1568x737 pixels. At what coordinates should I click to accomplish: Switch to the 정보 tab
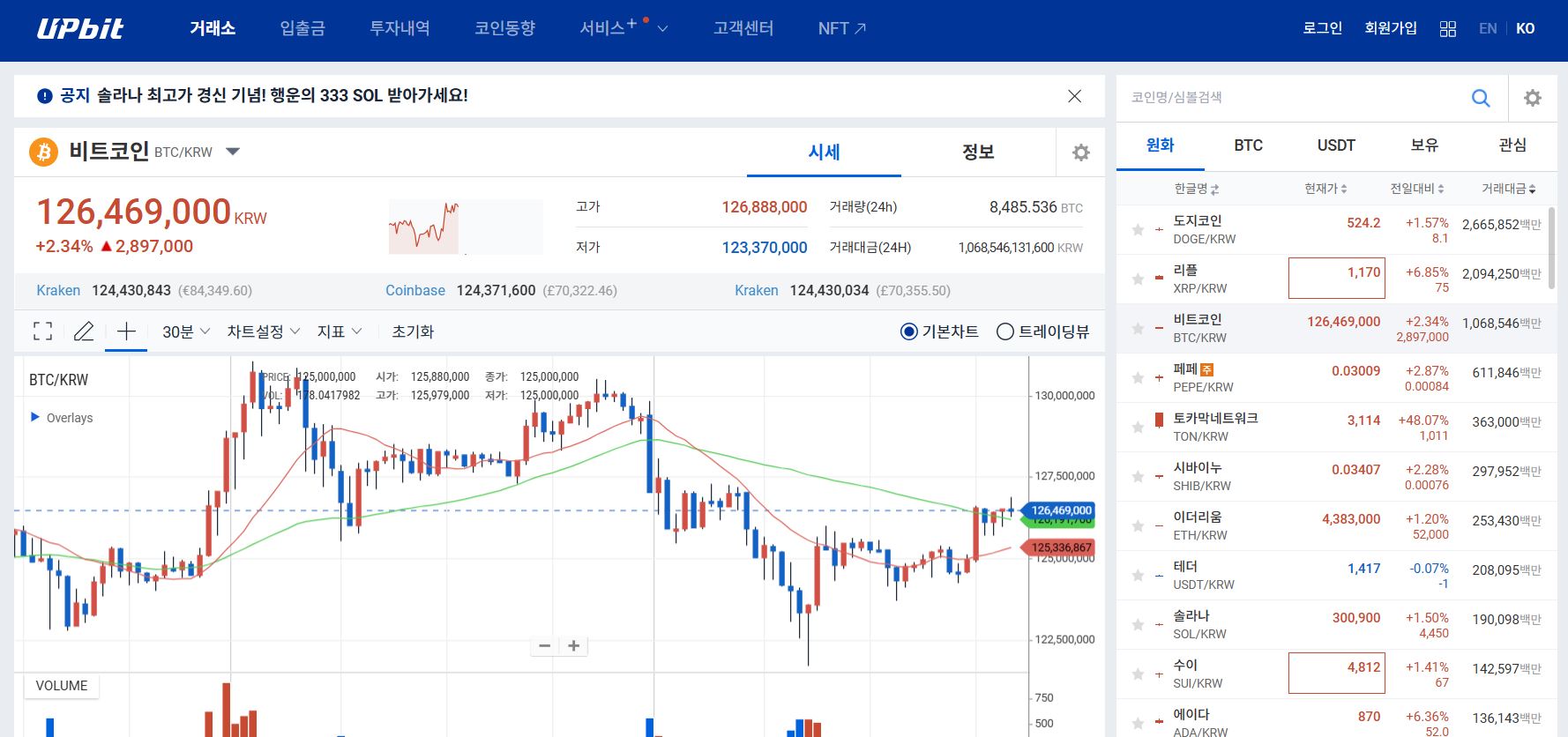coord(978,153)
